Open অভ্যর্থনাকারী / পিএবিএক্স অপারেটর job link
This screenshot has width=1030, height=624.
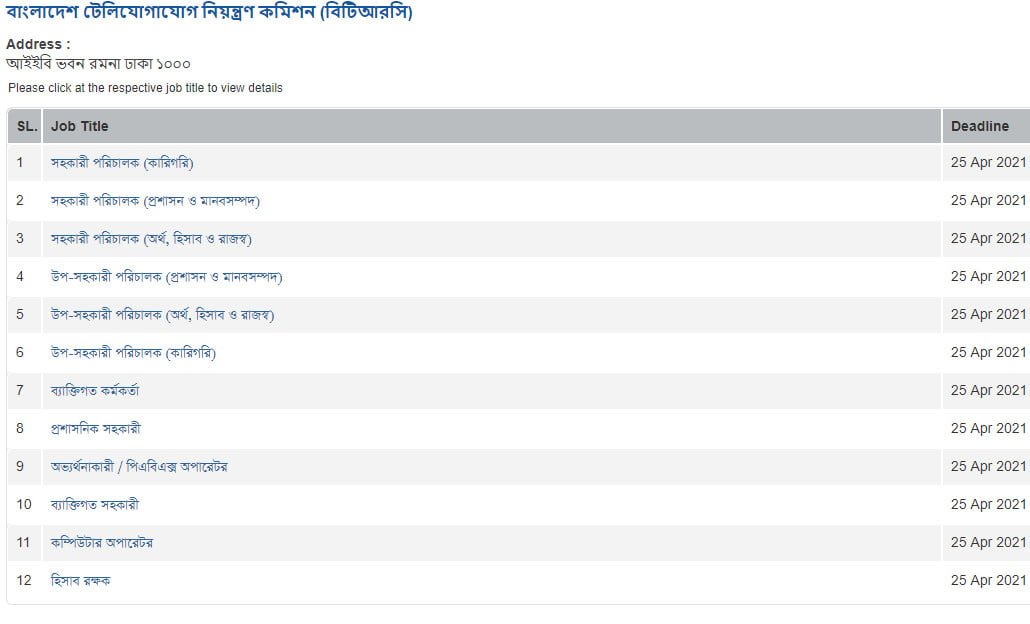coord(139,466)
